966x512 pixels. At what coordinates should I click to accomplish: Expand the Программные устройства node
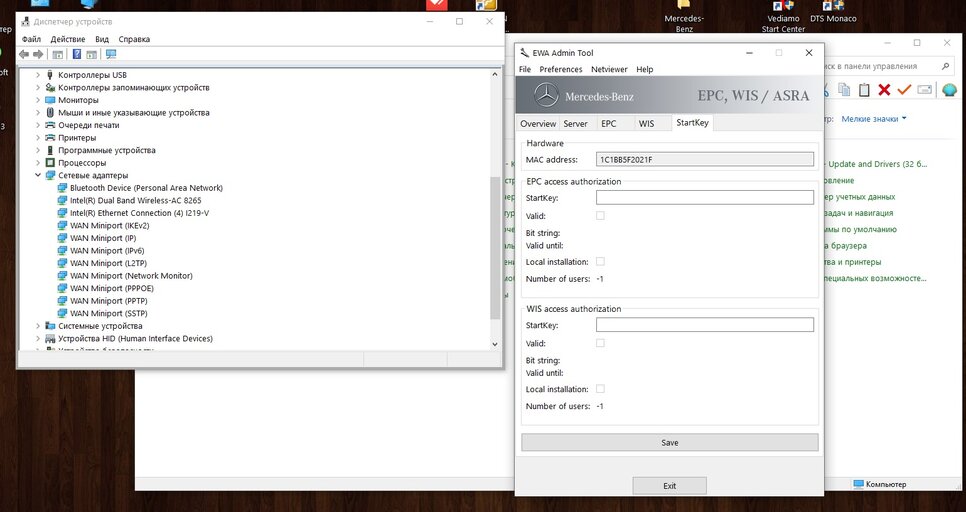38,150
